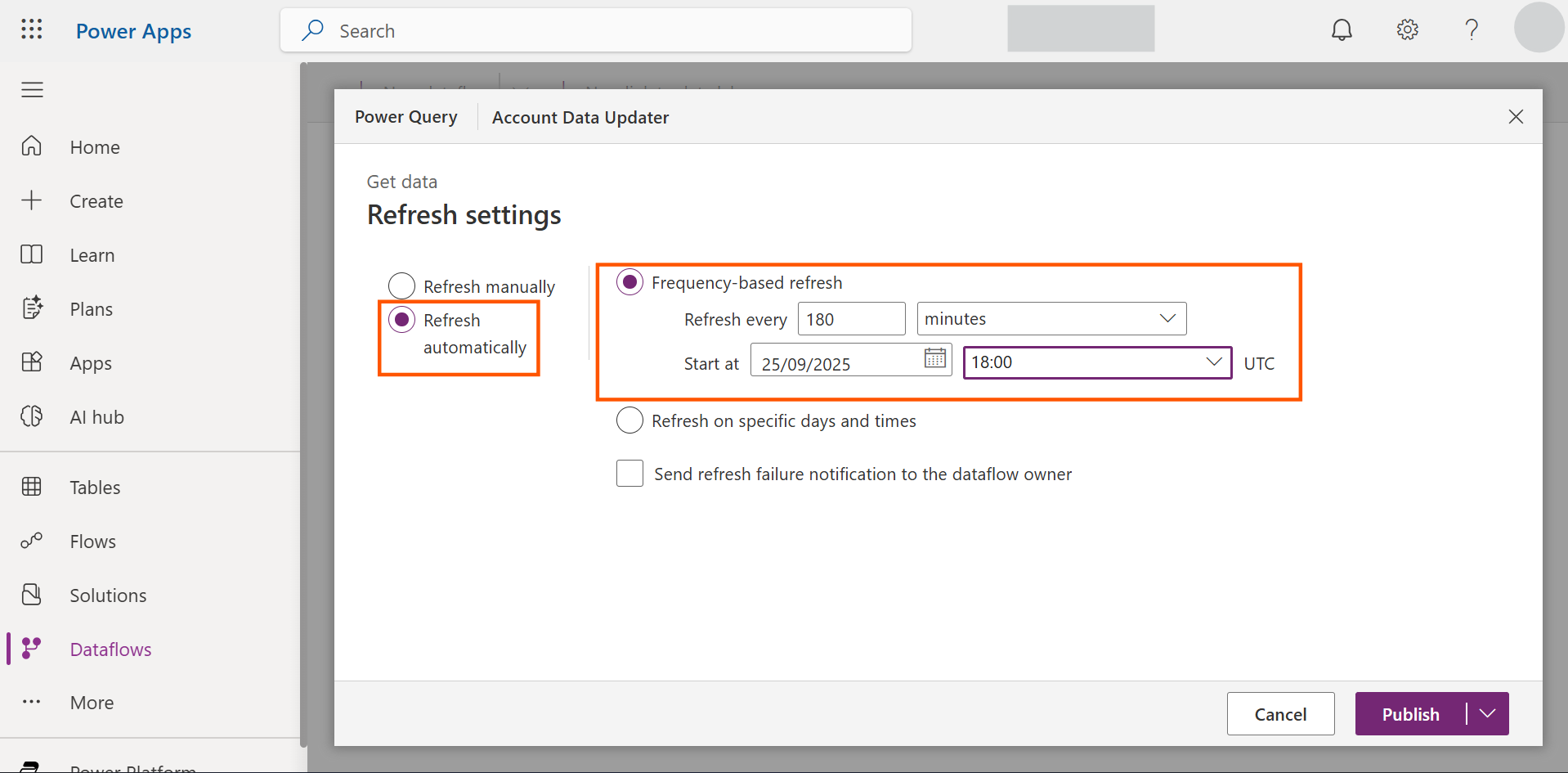Open Tables from the left navigation
The height and width of the screenshot is (773, 1568).
95,488
